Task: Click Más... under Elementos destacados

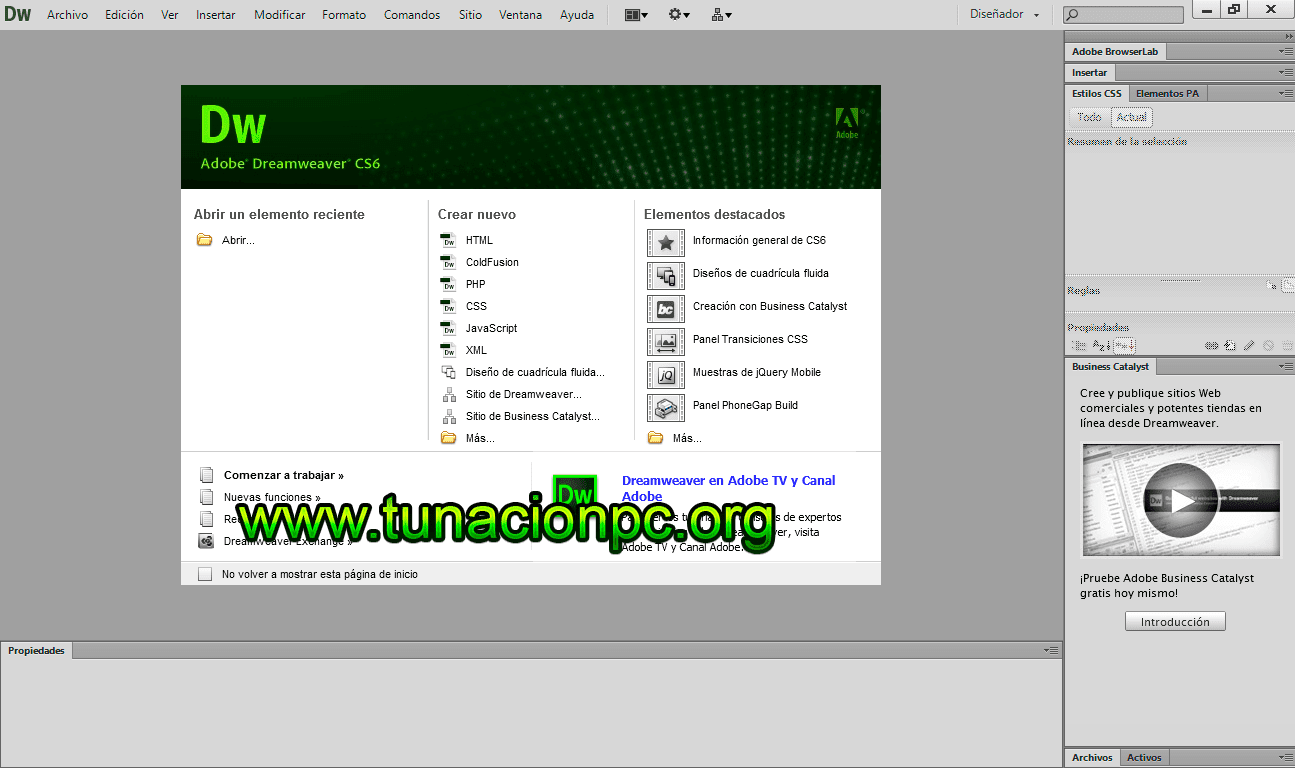Action: 687,438
